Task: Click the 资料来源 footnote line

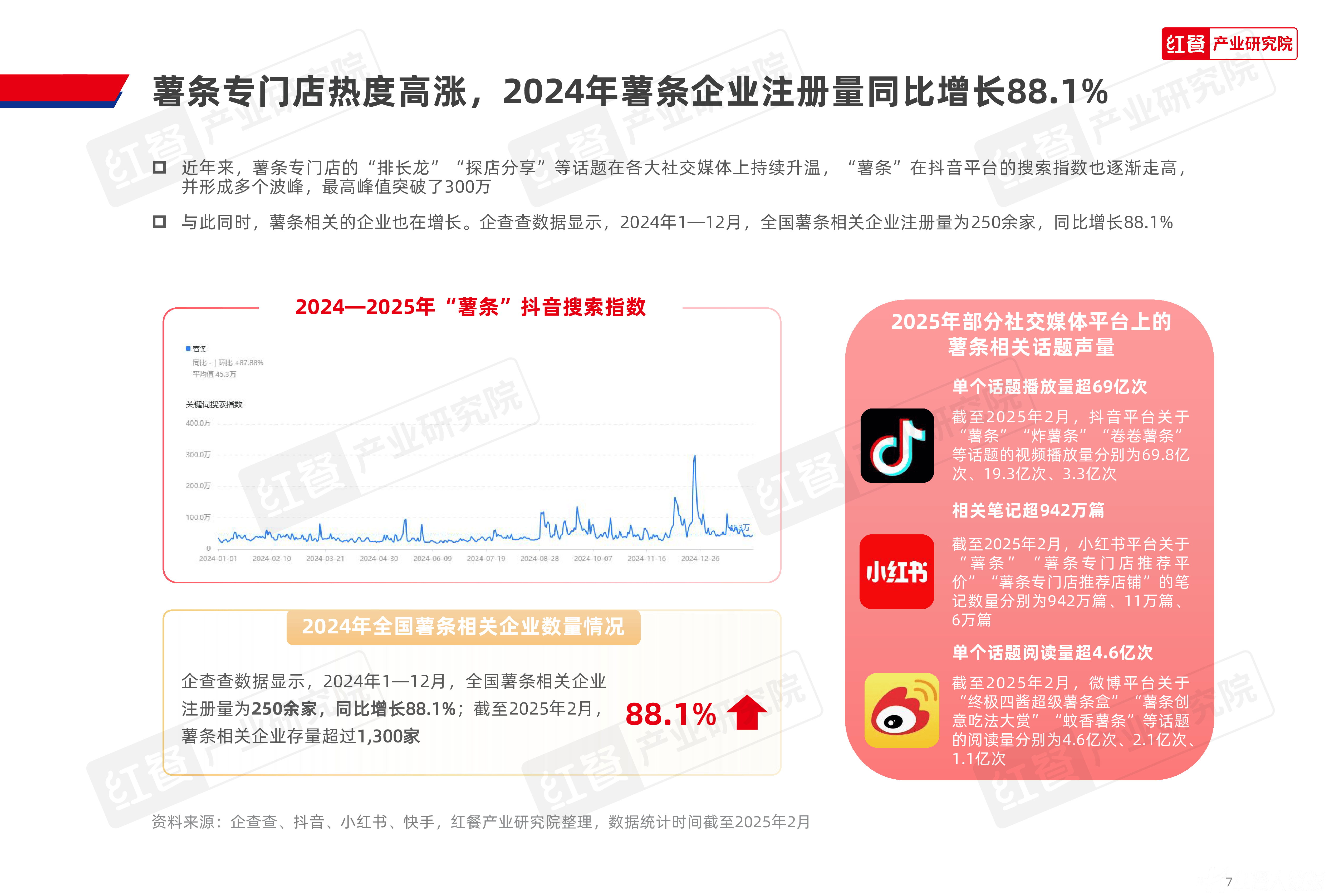Action: (480, 822)
